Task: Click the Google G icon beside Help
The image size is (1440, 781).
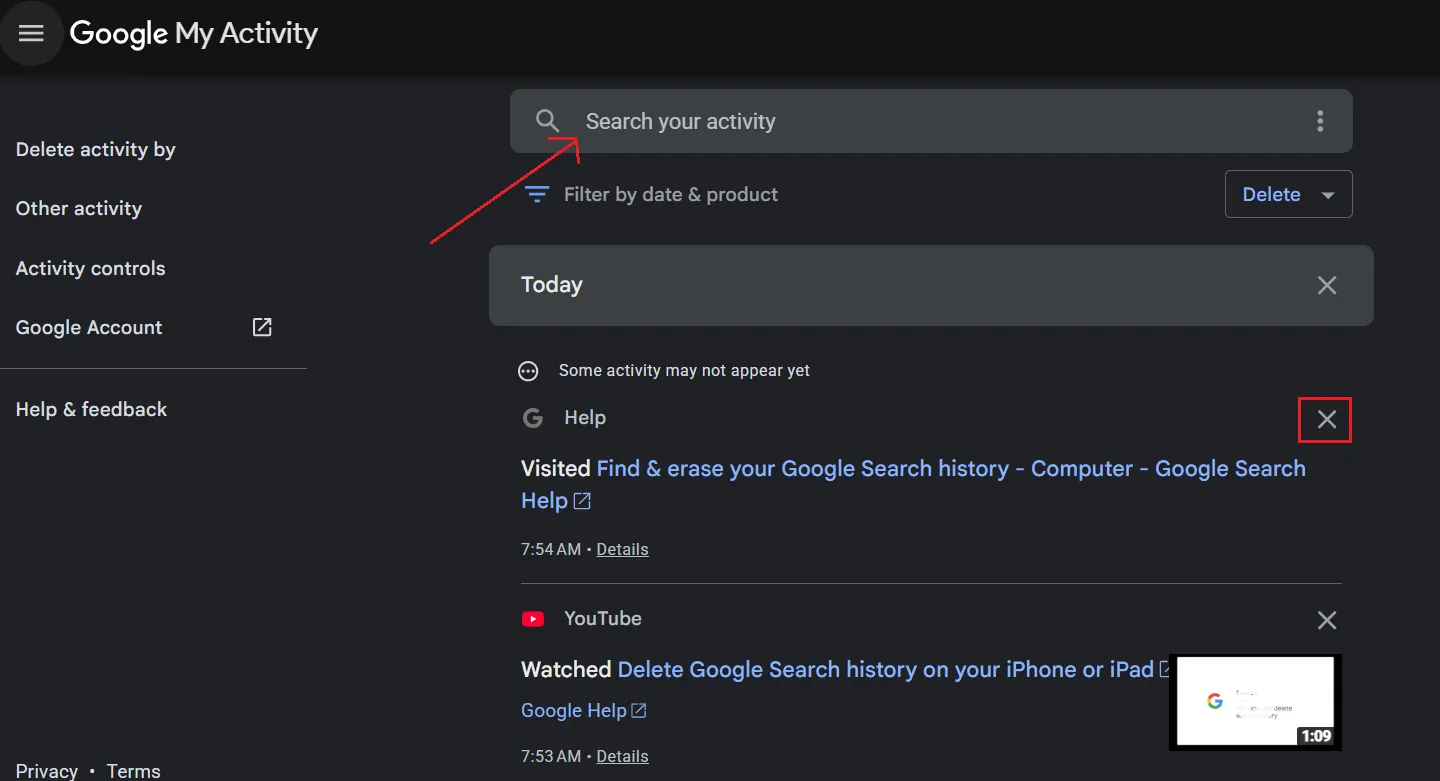Action: tap(533, 418)
